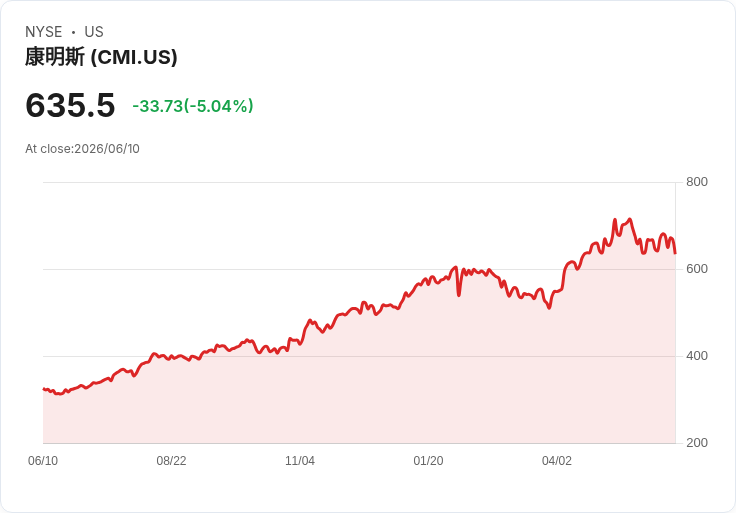
Task: Click the sharp dip after 01/20
Action: tap(459, 295)
